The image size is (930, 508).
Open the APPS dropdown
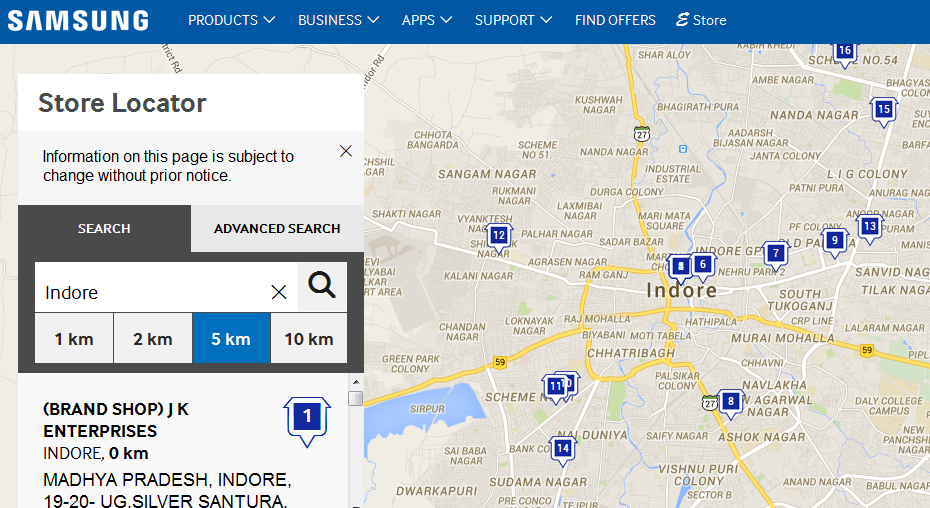(426, 20)
